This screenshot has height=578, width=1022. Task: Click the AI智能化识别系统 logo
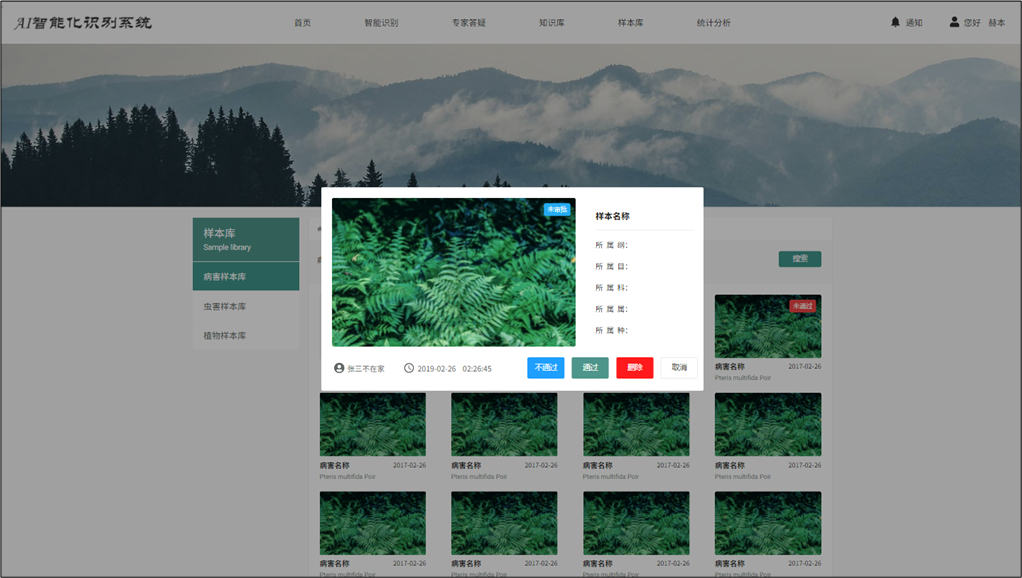83,22
